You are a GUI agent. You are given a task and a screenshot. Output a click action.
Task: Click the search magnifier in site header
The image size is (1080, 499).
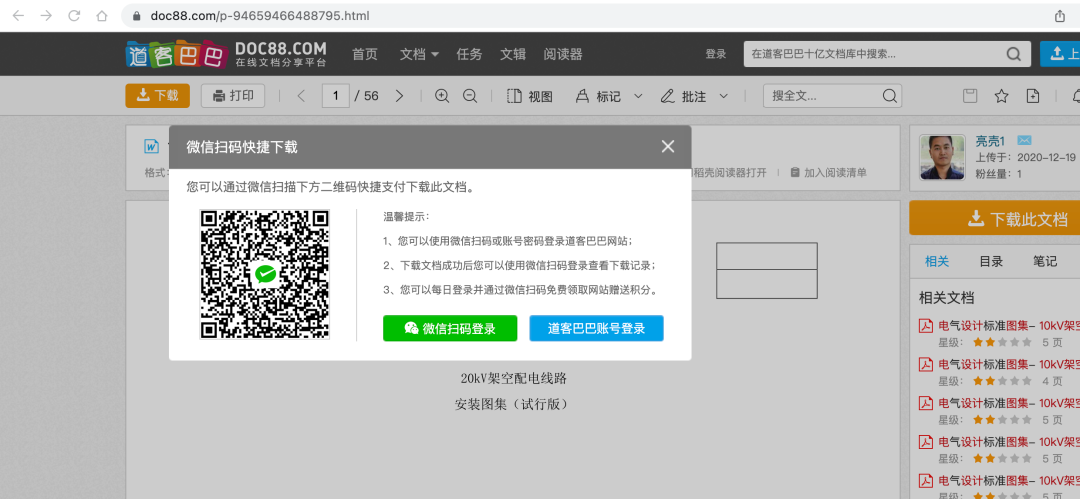[1013, 54]
